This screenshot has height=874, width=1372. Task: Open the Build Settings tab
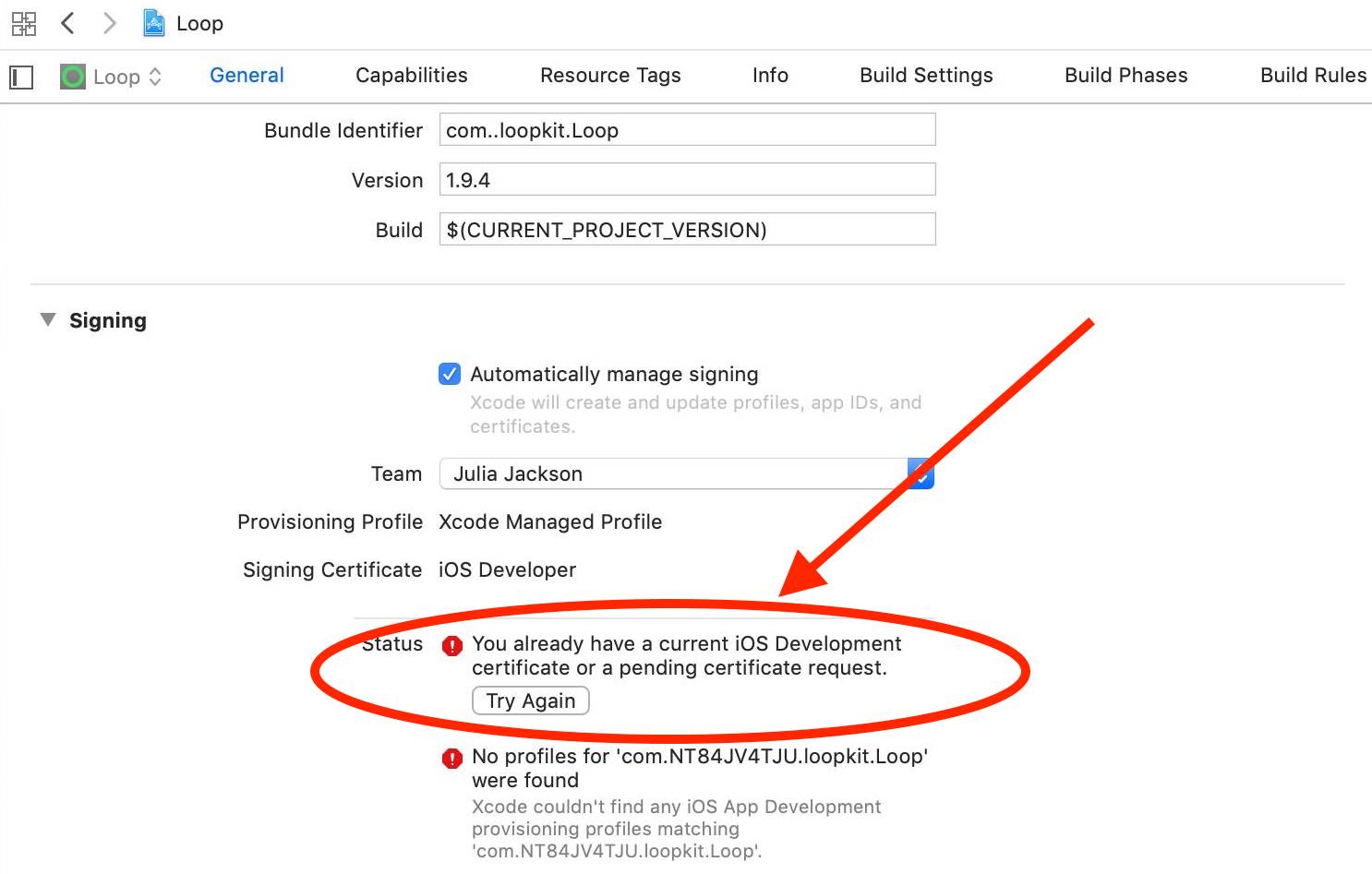926,76
